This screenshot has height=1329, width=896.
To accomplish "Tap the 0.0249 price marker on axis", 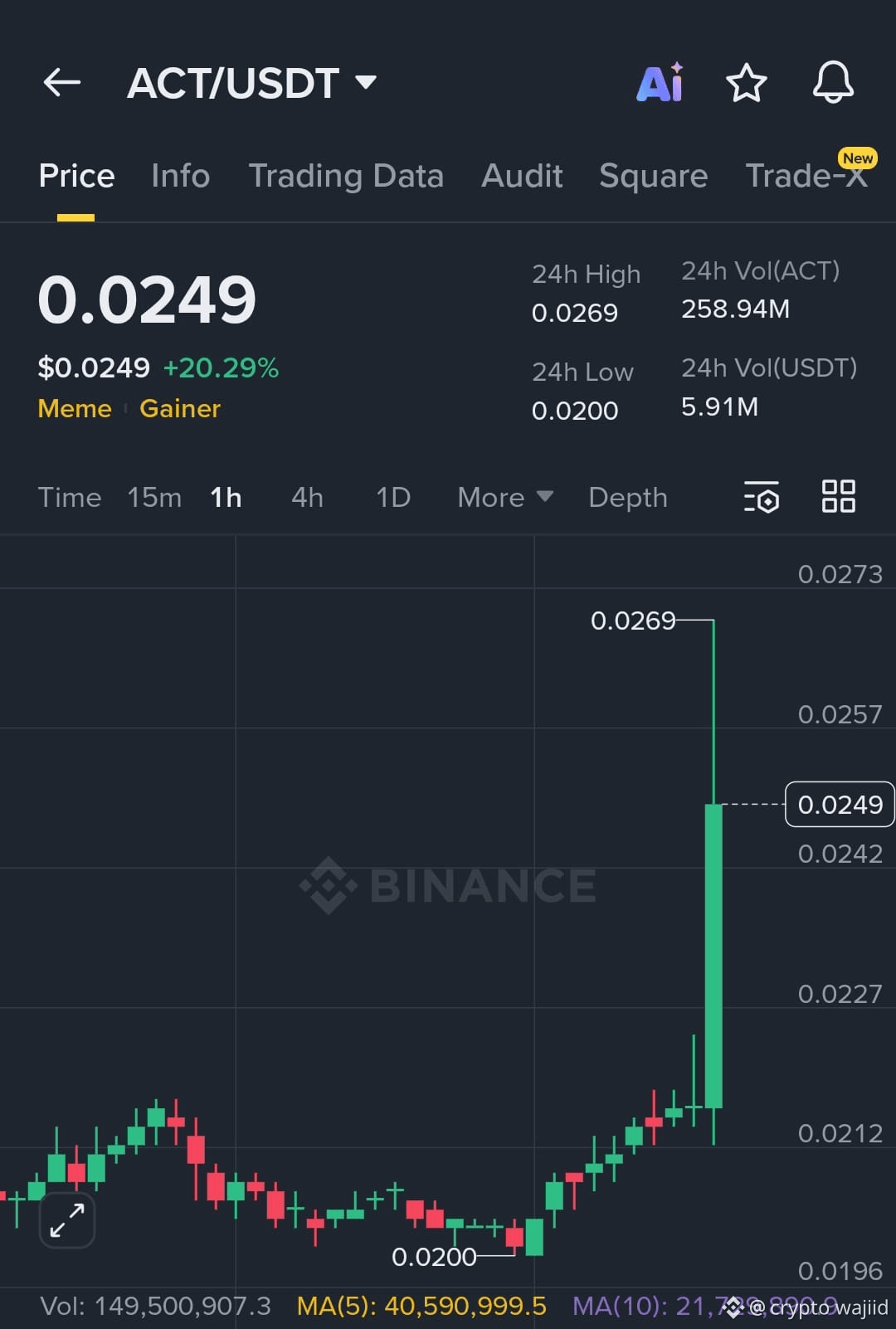I will point(840,804).
